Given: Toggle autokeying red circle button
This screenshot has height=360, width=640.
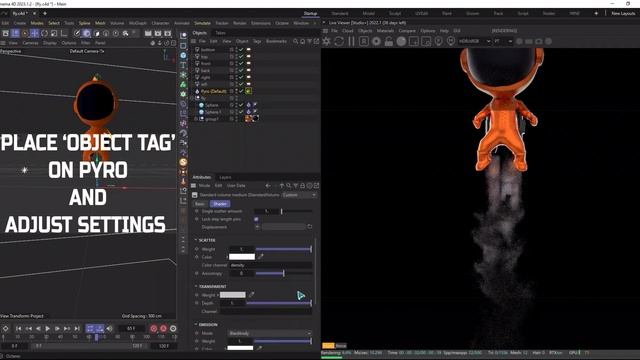Looking at the screenshot, I should click(163, 328).
